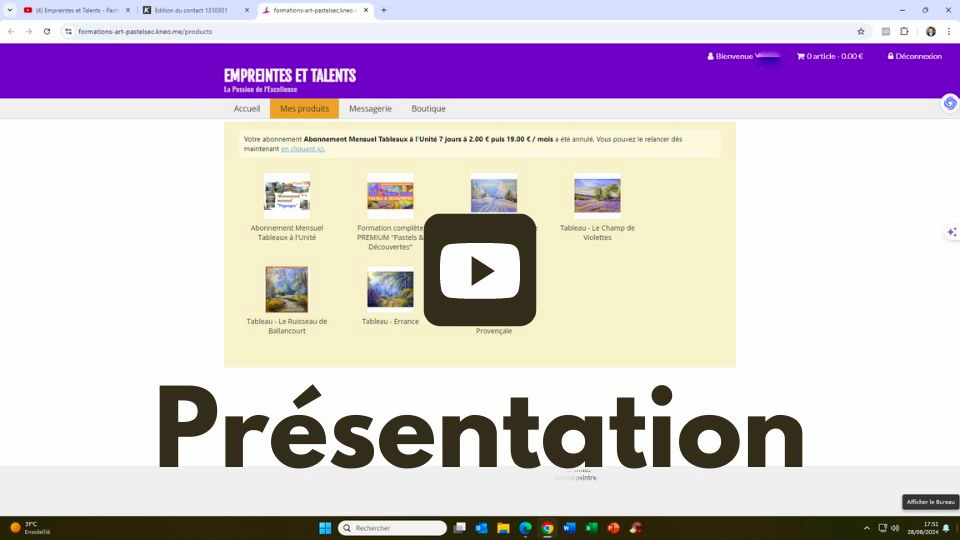Open Word from the taskbar

[x=569, y=528]
